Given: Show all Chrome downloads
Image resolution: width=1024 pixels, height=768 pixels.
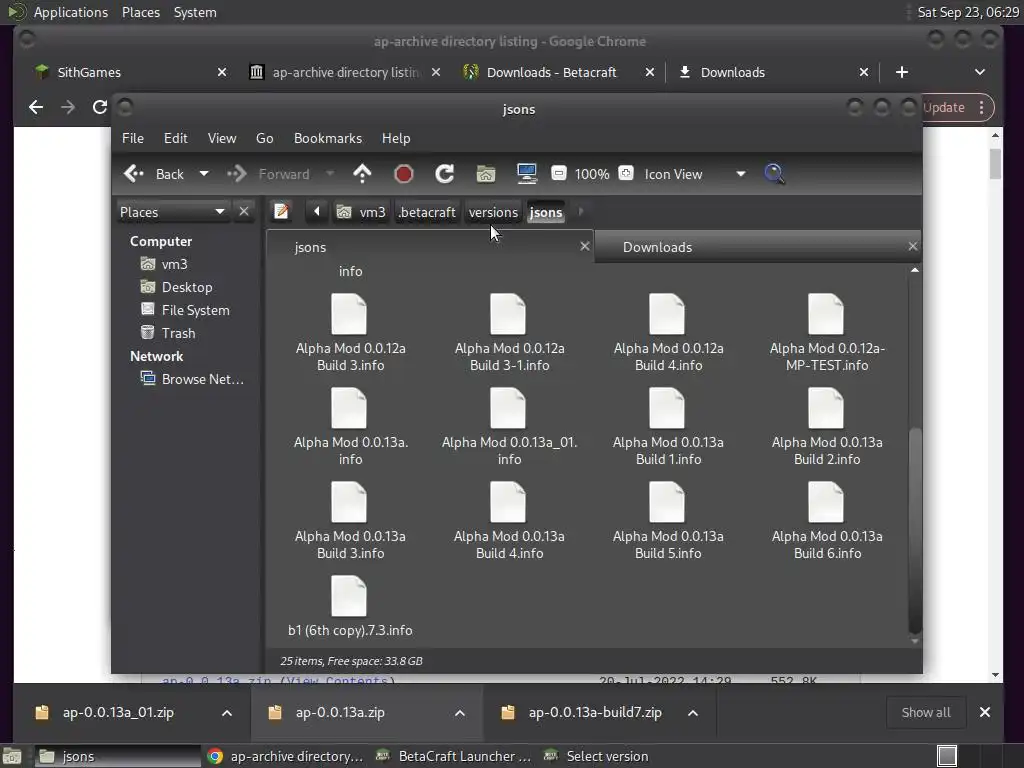Looking at the screenshot, I should (925, 712).
